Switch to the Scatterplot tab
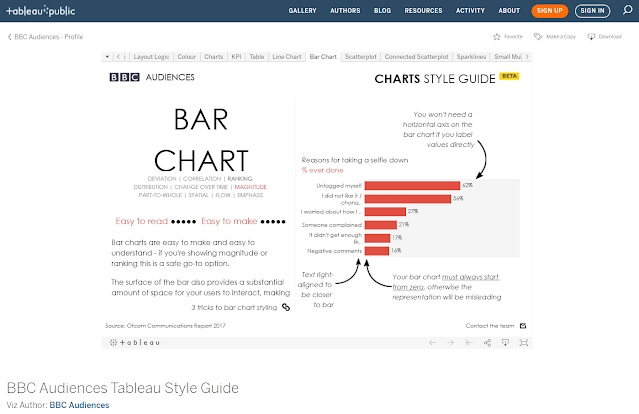This screenshot has width=639, height=414. point(361,57)
